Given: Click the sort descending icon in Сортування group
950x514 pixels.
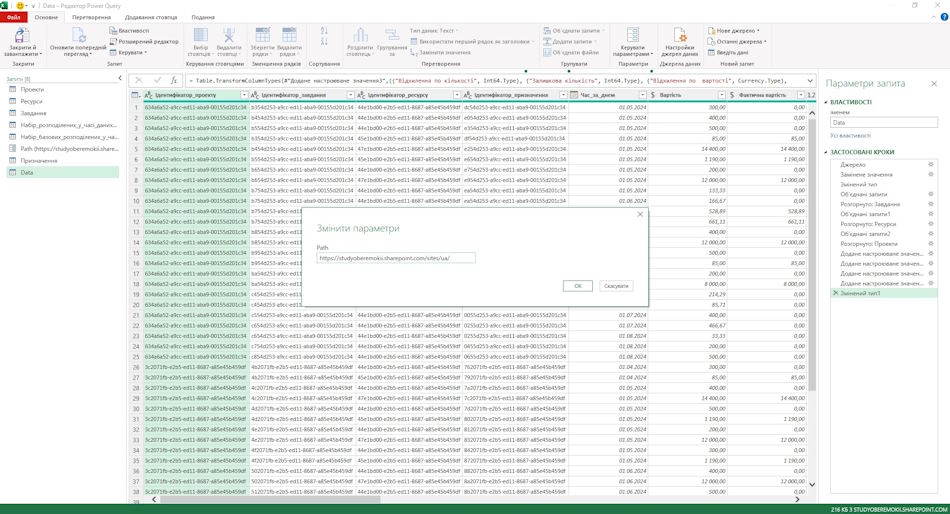Looking at the screenshot, I should pyautogui.click(x=324, y=41).
